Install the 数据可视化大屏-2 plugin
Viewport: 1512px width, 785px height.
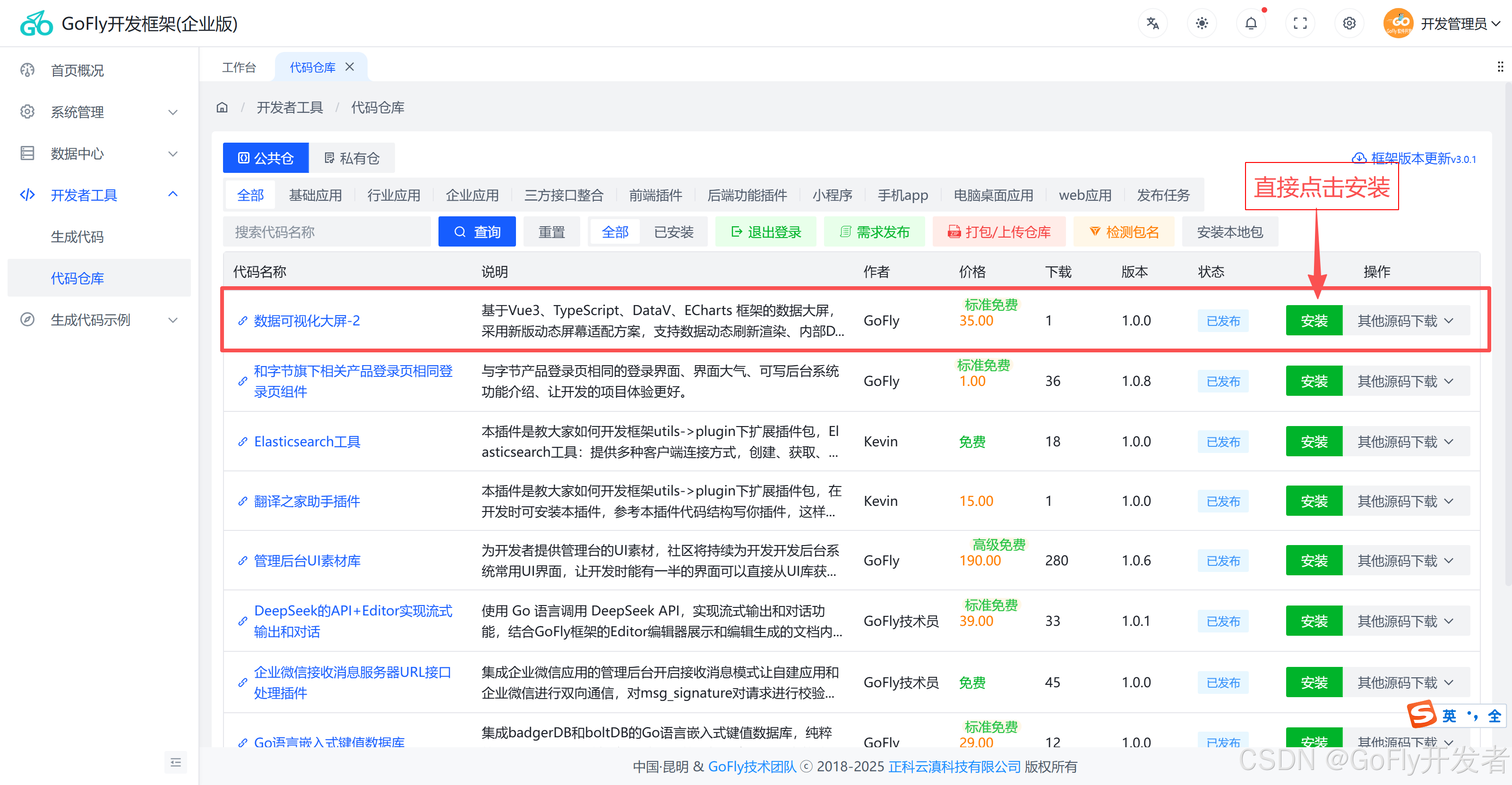pos(1314,320)
